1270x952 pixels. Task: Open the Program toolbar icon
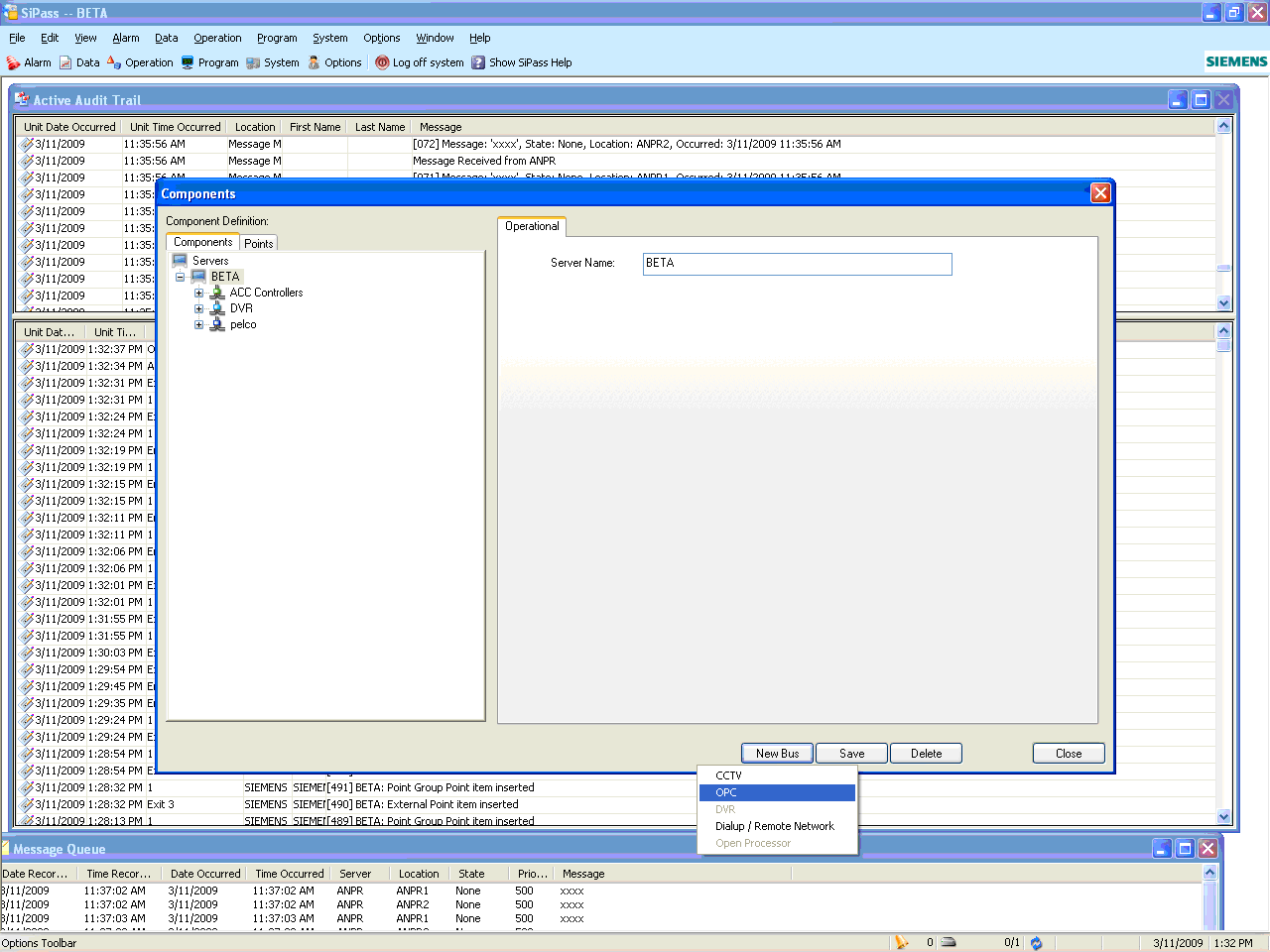click(188, 62)
